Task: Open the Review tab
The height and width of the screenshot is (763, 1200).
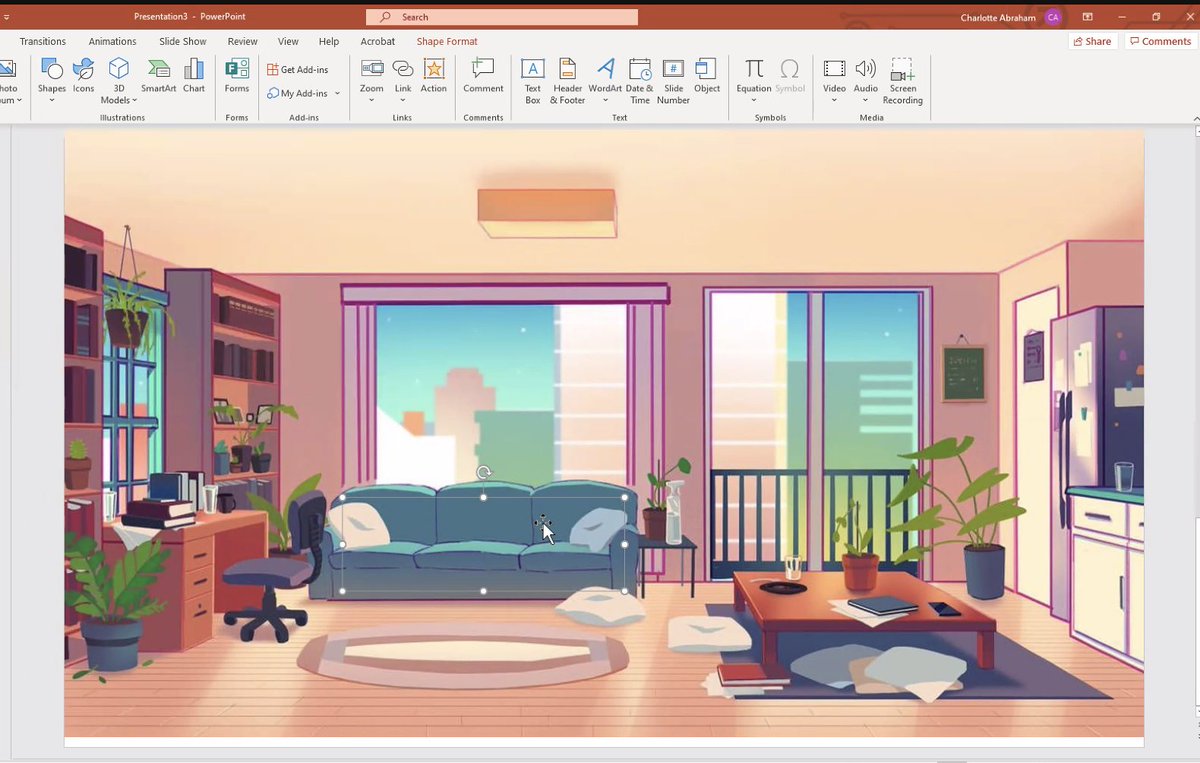Action: coord(242,41)
